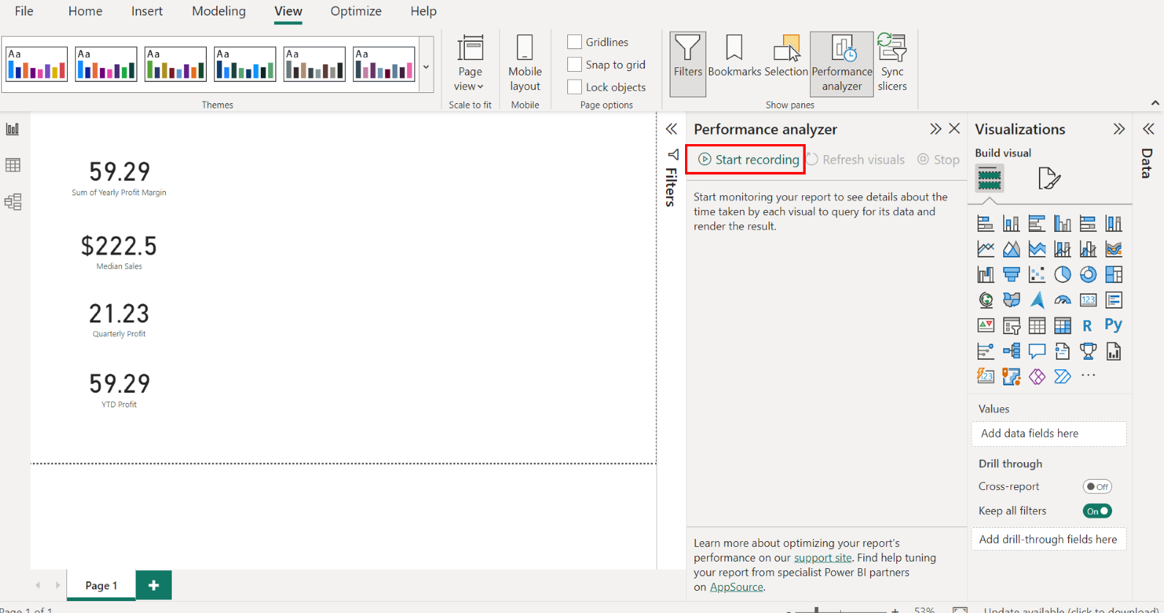Expand the collapsed Filters pane
The width and height of the screenshot is (1167, 613).
[671, 129]
